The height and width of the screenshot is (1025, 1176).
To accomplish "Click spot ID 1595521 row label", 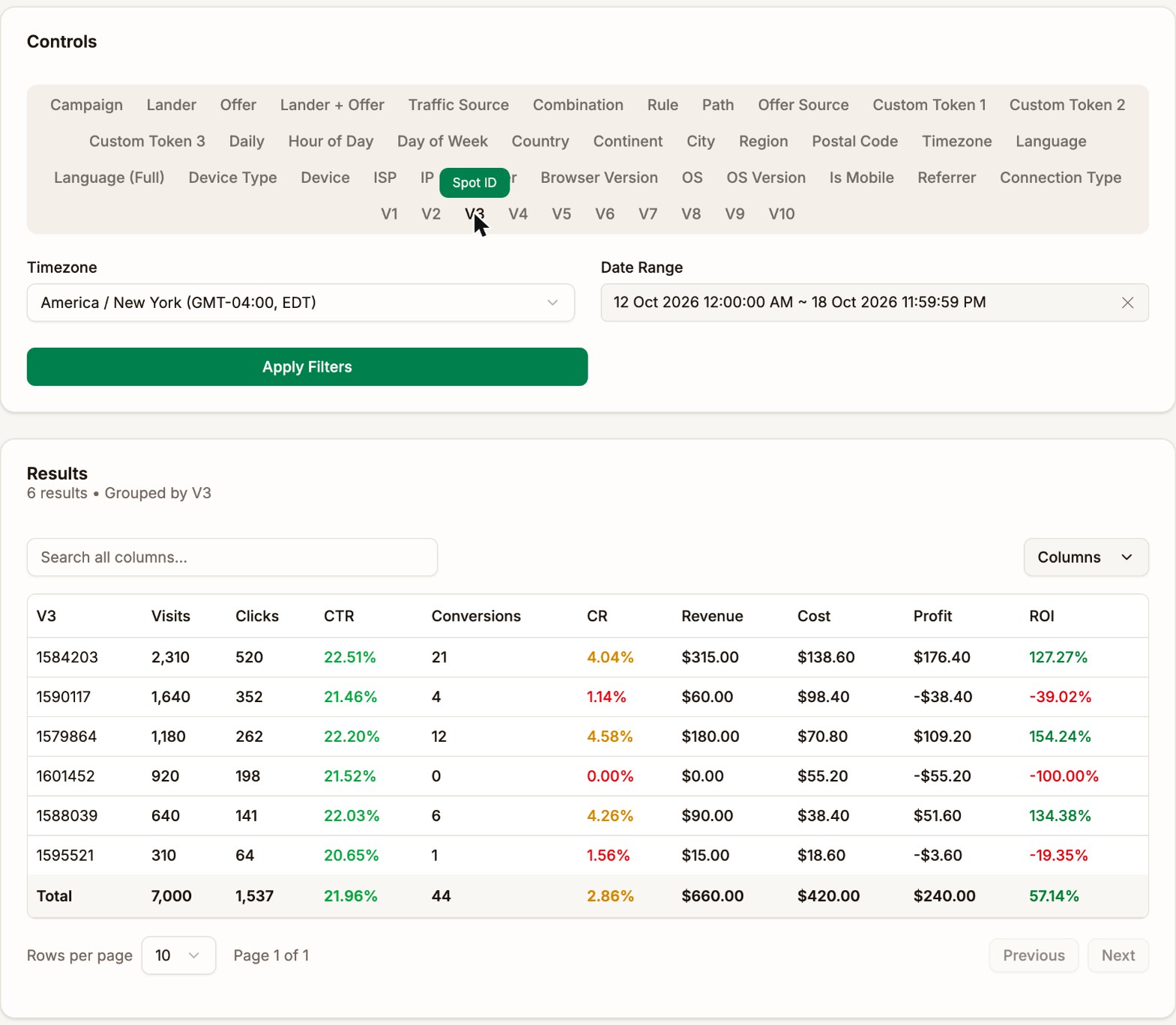I will (x=65, y=856).
